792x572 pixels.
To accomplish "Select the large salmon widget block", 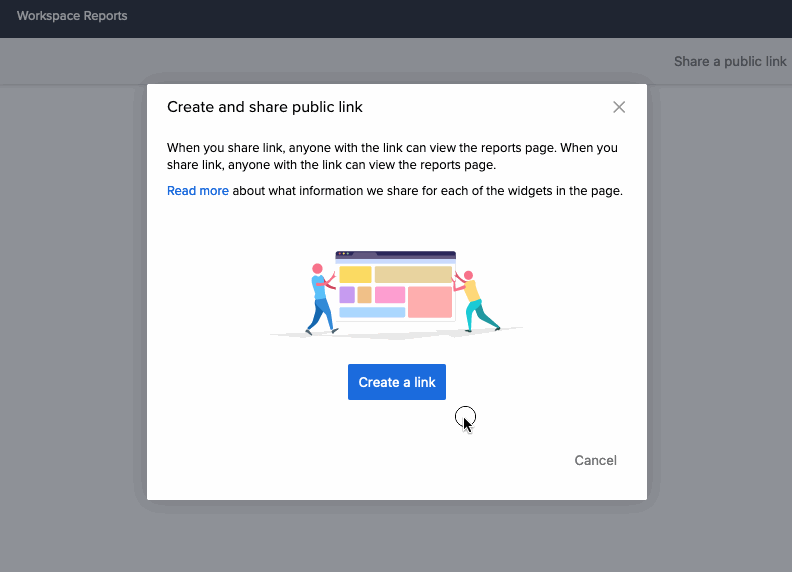I will click(x=430, y=301).
